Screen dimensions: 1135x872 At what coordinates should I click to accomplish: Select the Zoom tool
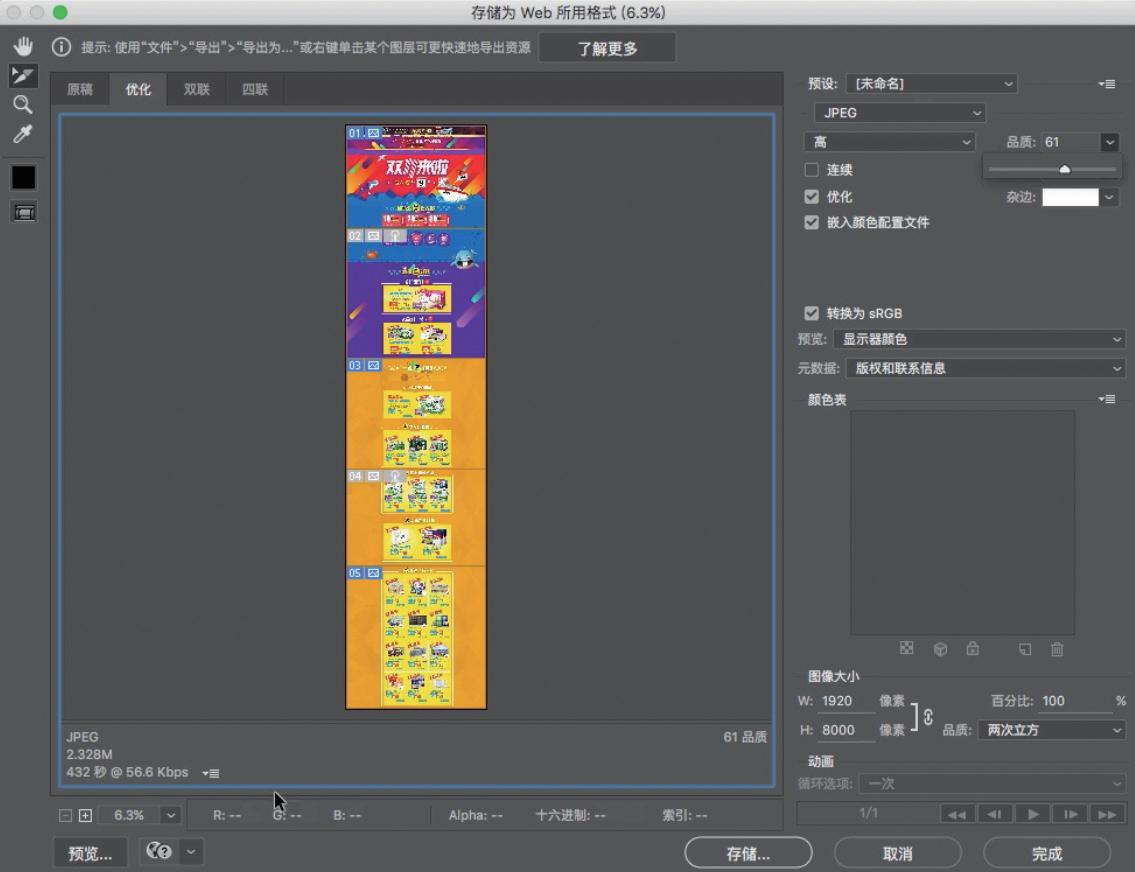[23, 105]
